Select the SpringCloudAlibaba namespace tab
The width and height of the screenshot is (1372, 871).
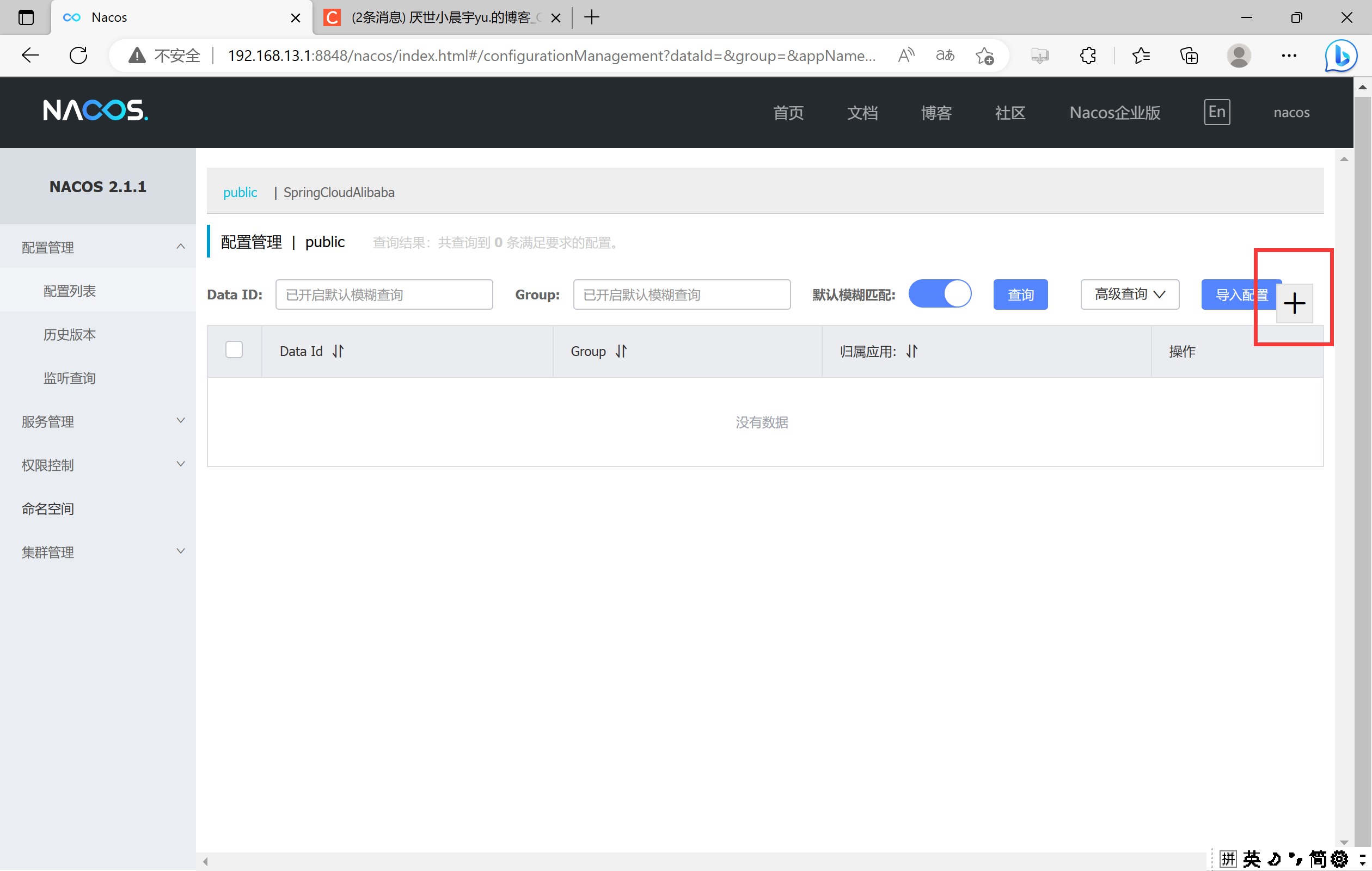click(x=339, y=192)
